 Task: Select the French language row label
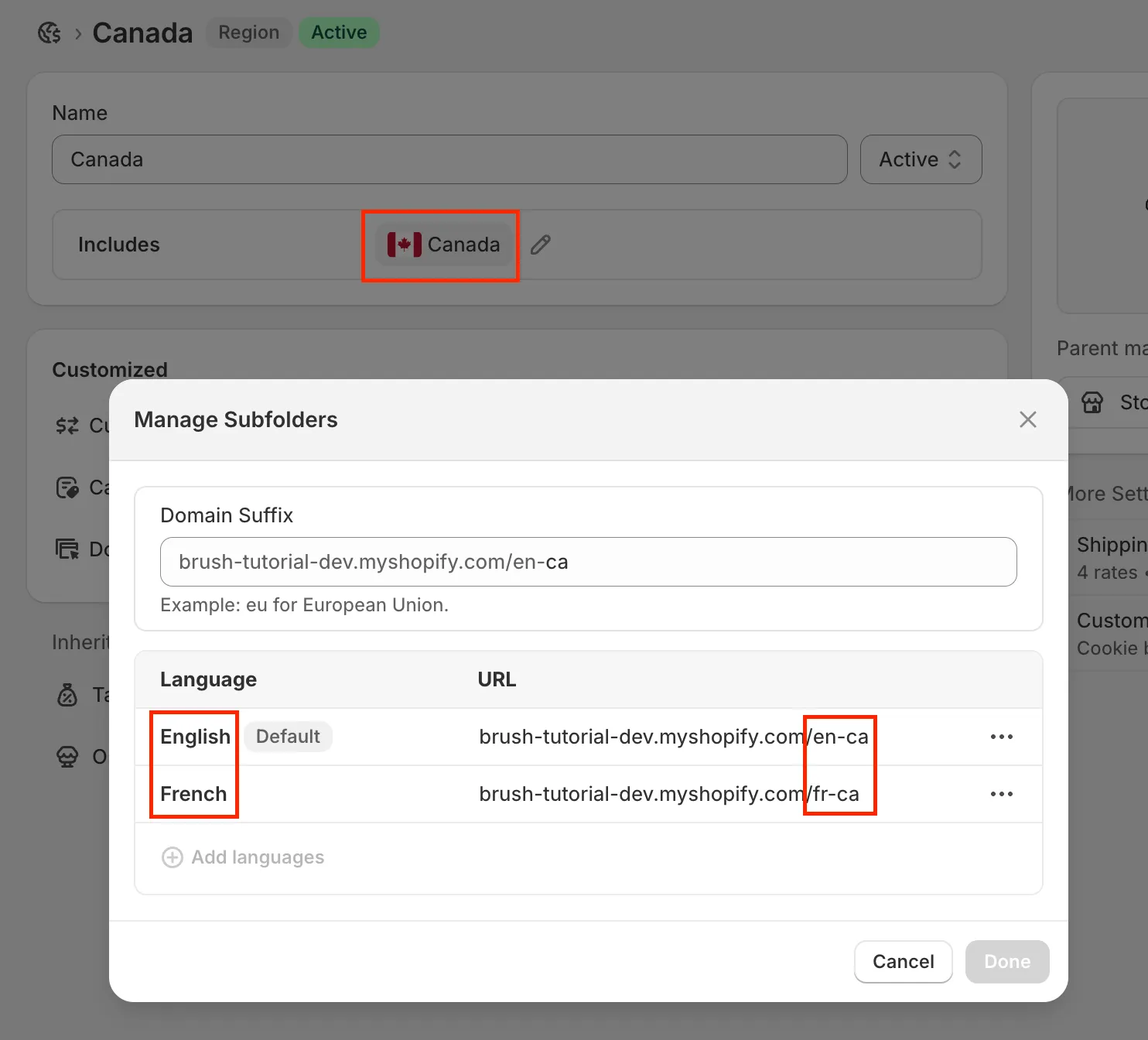[x=193, y=794]
